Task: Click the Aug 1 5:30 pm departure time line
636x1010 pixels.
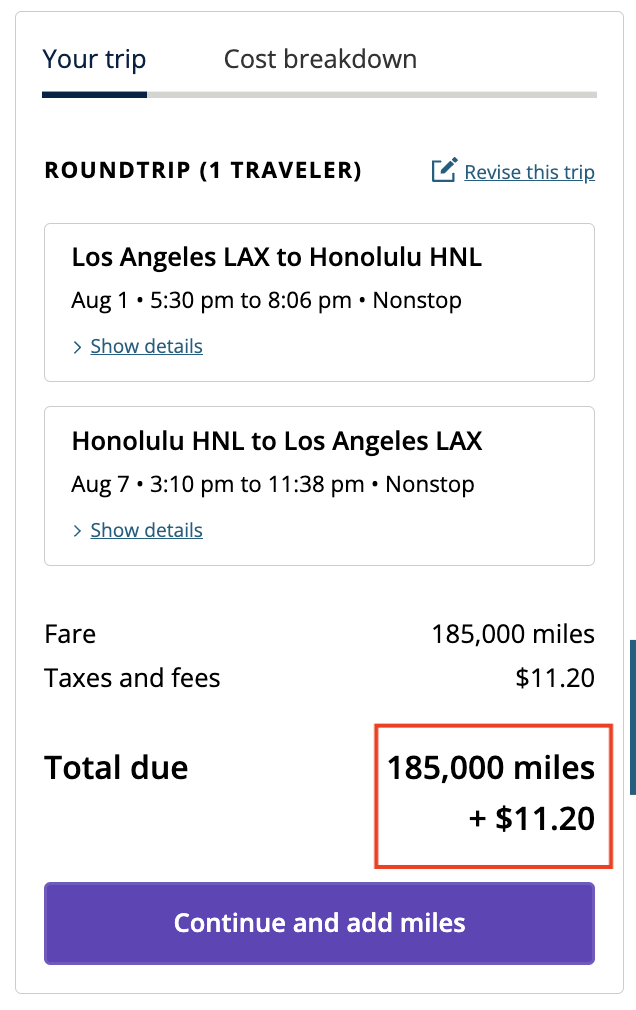Action: [267, 300]
